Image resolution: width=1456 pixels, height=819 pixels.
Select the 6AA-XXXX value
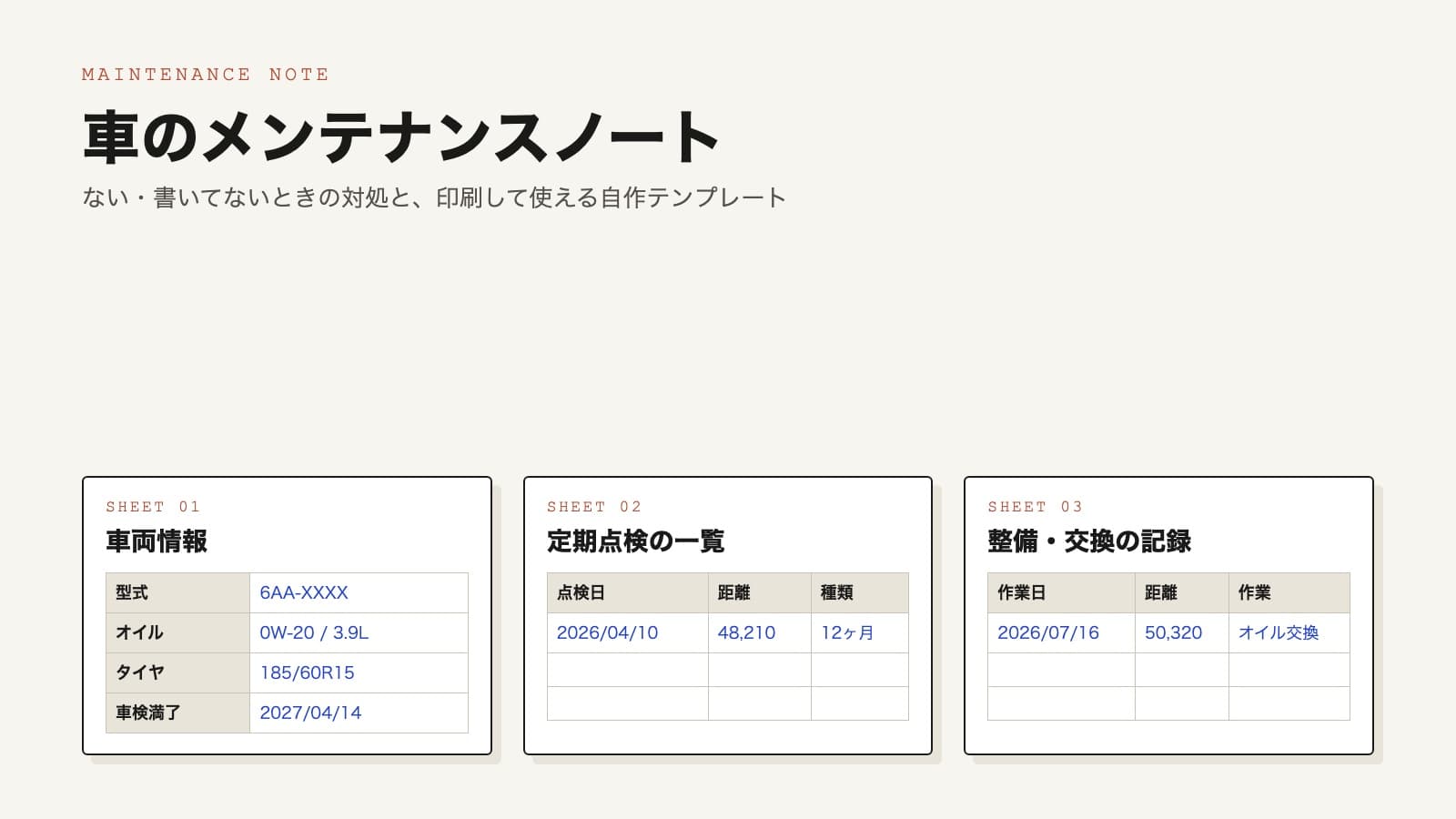click(304, 592)
